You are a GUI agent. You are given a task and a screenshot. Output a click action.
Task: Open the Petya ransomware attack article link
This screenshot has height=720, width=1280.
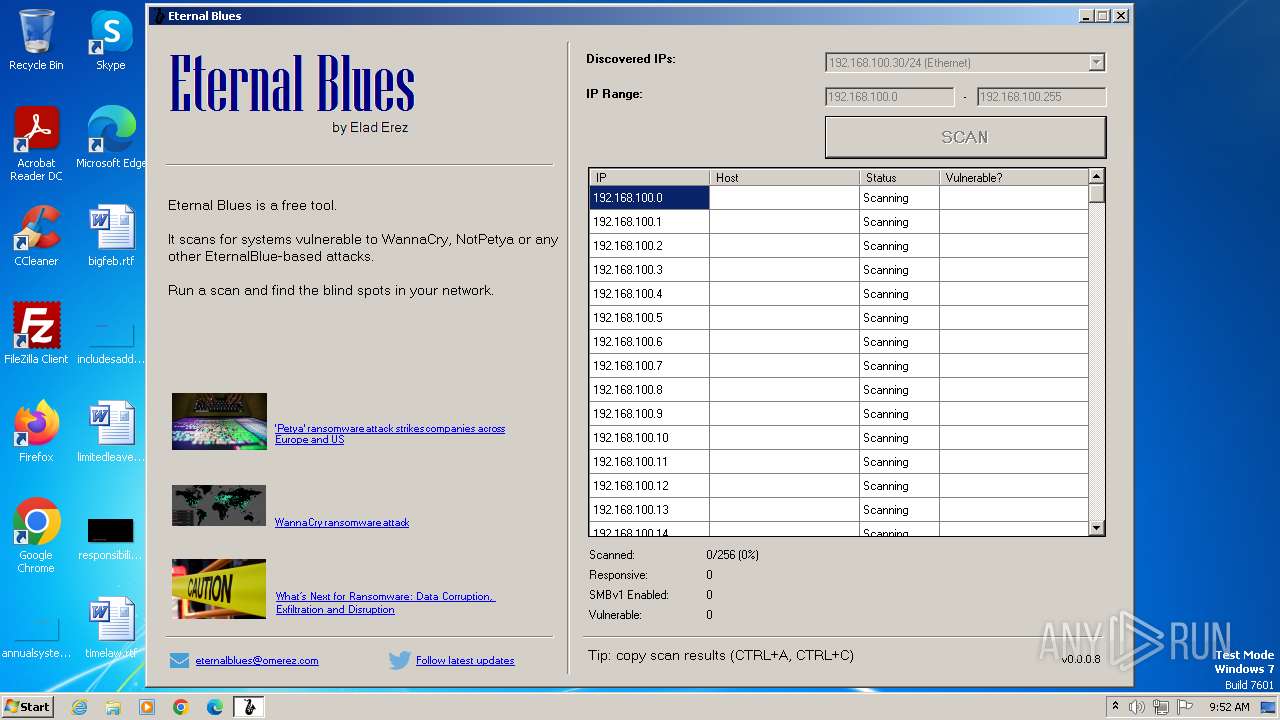390,434
